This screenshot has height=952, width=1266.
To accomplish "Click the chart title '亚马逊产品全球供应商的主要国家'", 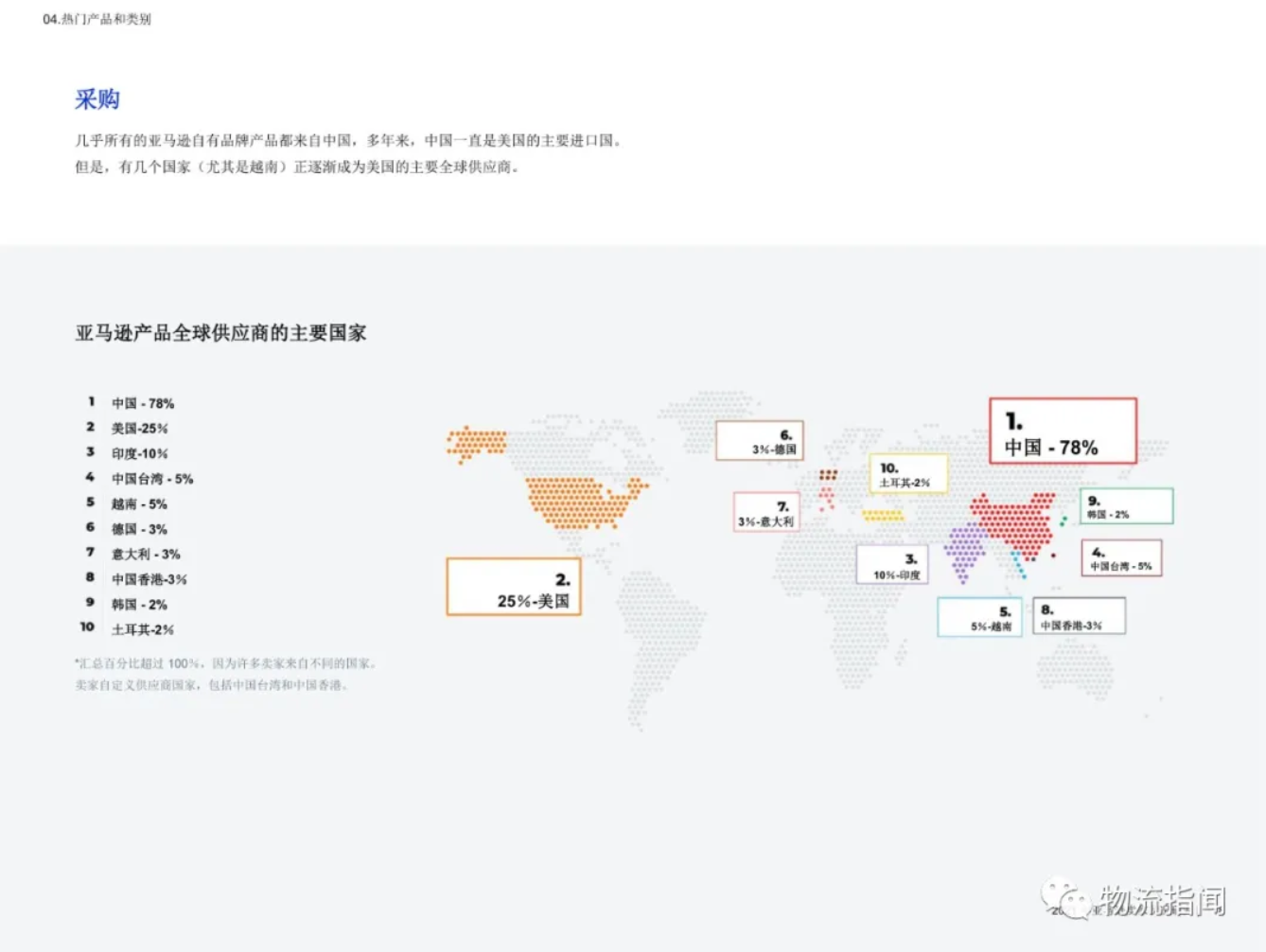I will (220, 333).
